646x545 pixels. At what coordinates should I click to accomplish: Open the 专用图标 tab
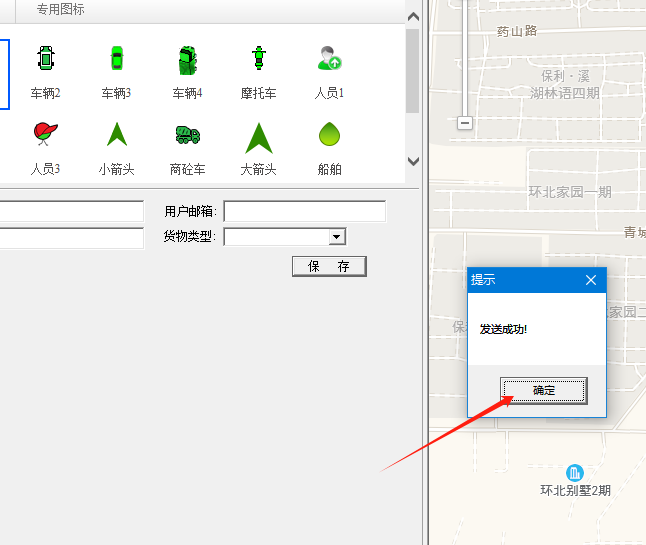(61, 9)
